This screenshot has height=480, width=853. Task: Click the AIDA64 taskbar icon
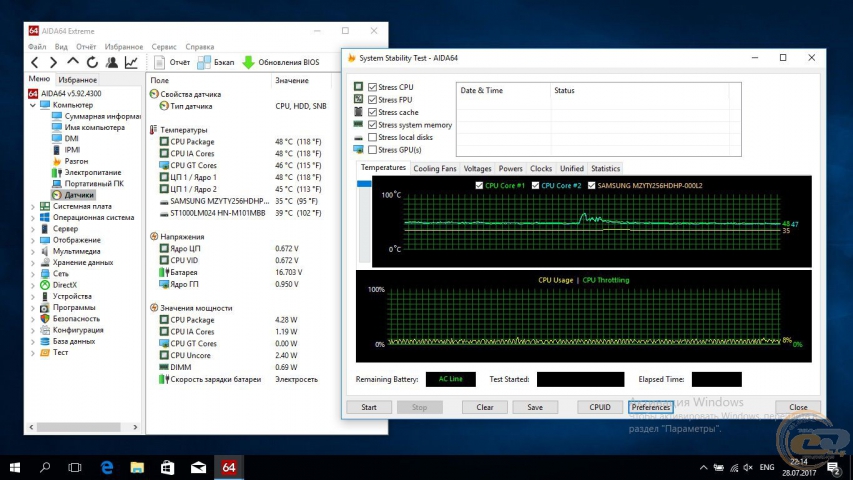(x=228, y=467)
